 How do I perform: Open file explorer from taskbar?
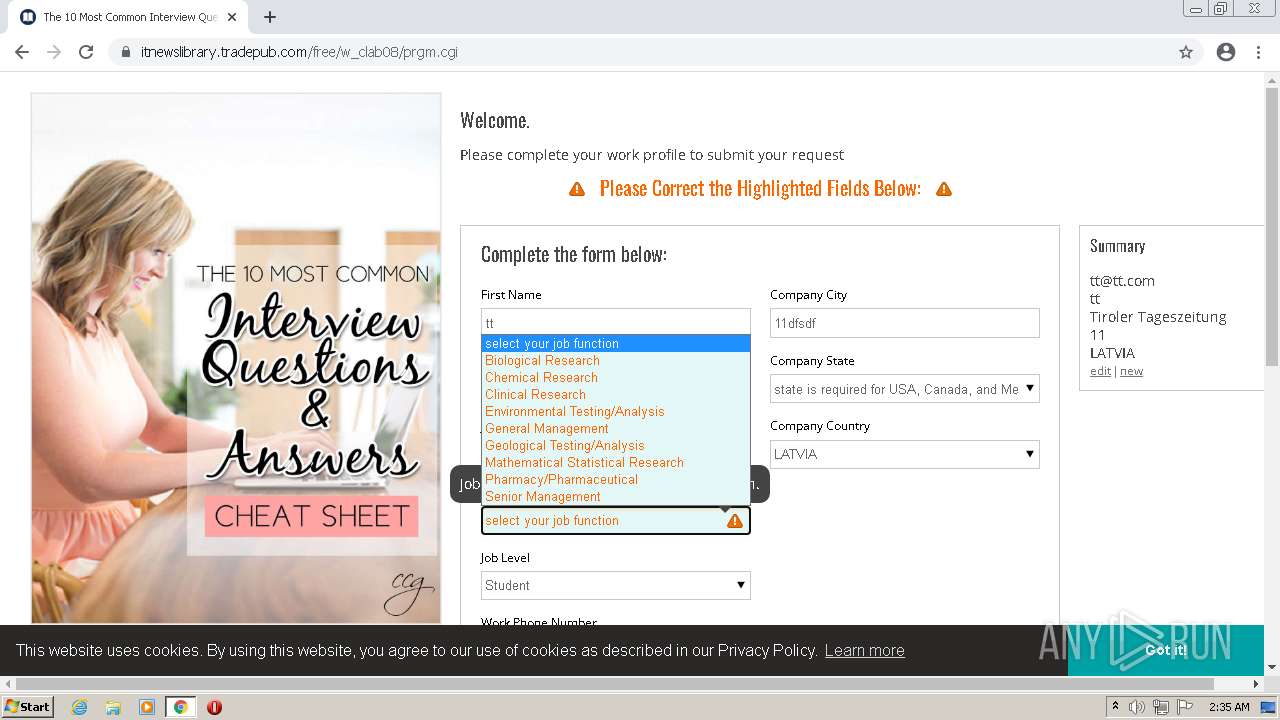113,707
